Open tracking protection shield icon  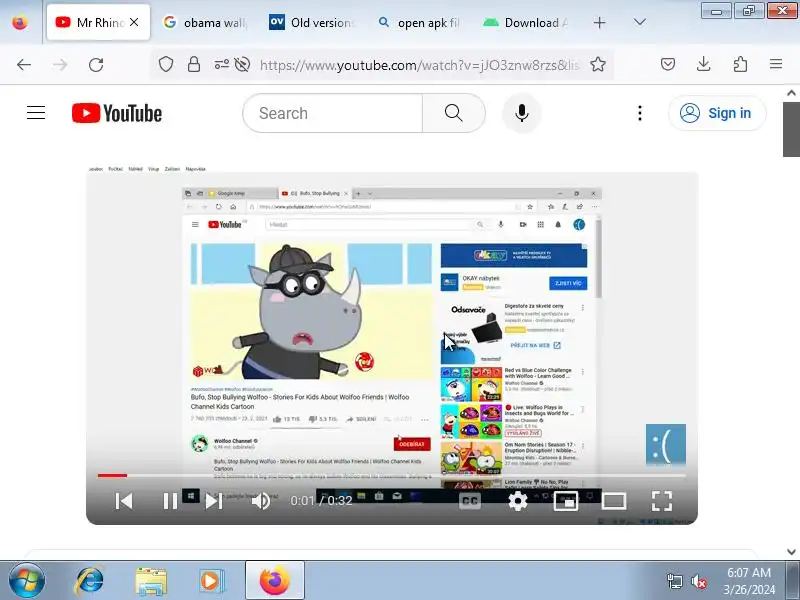click(x=166, y=64)
